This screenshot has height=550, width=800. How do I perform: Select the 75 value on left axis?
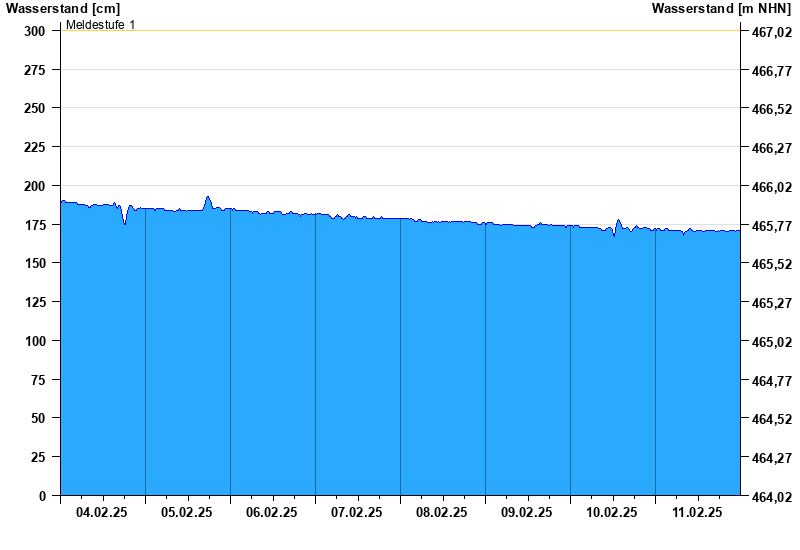point(38,380)
